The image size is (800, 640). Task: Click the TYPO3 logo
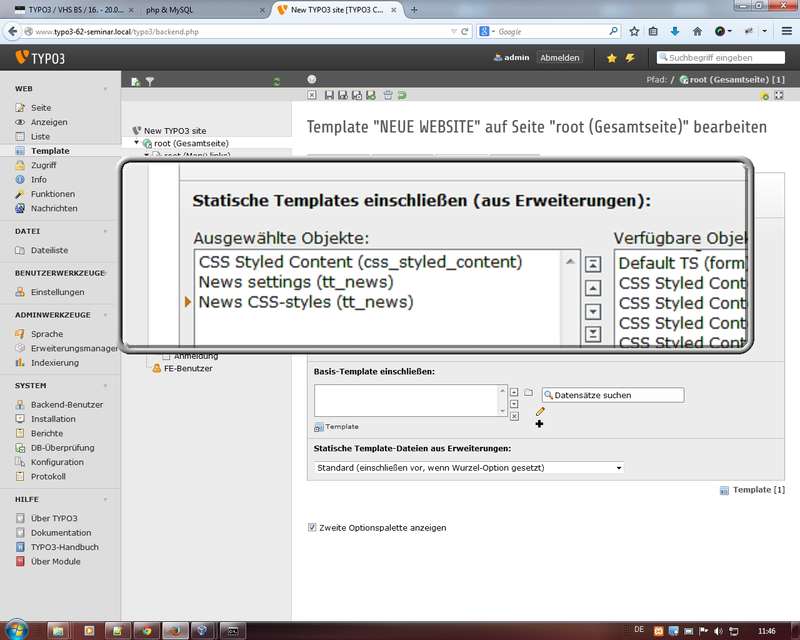[40, 58]
